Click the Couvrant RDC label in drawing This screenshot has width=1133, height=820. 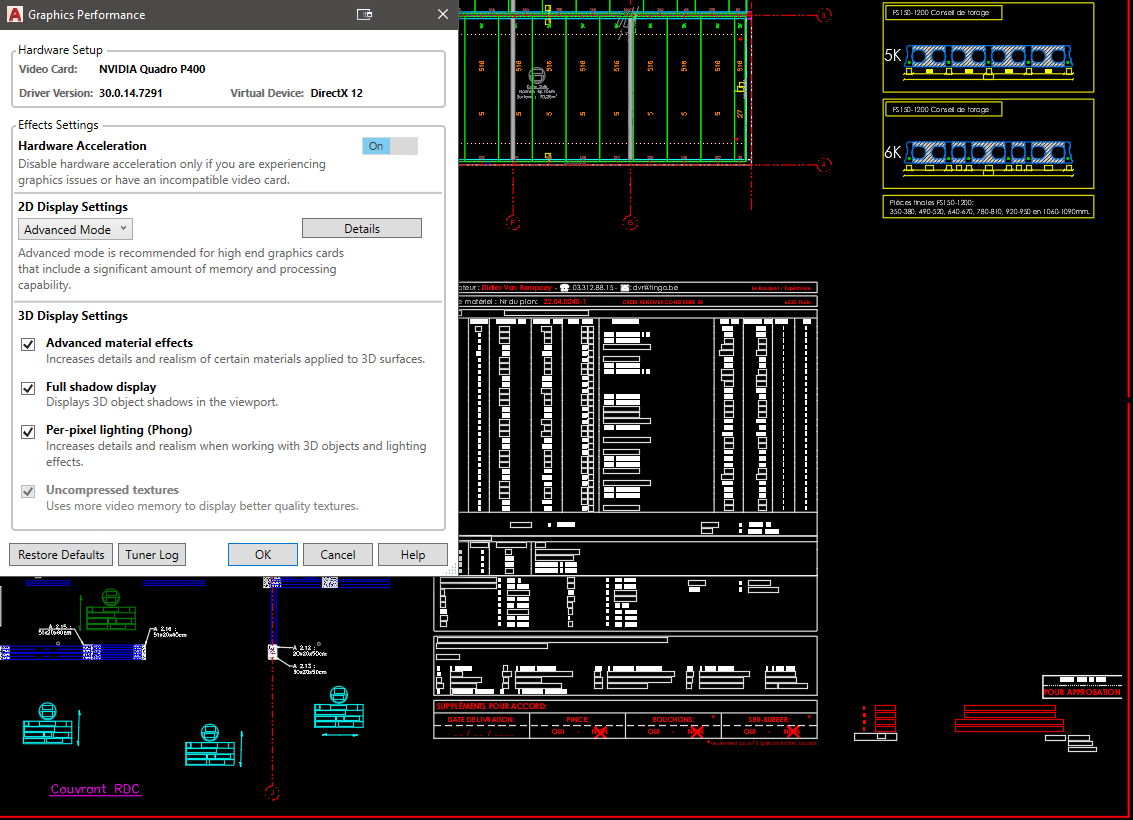tap(95, 789)
